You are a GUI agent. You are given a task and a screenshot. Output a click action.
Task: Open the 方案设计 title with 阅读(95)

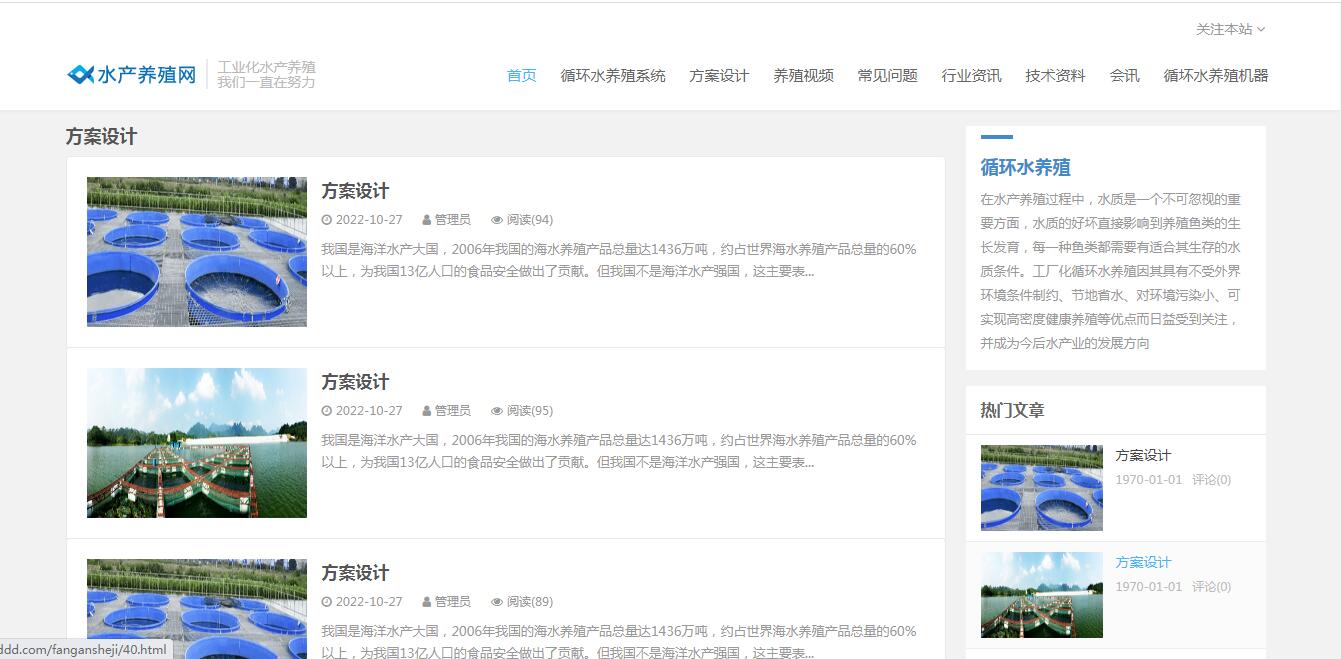355,382
